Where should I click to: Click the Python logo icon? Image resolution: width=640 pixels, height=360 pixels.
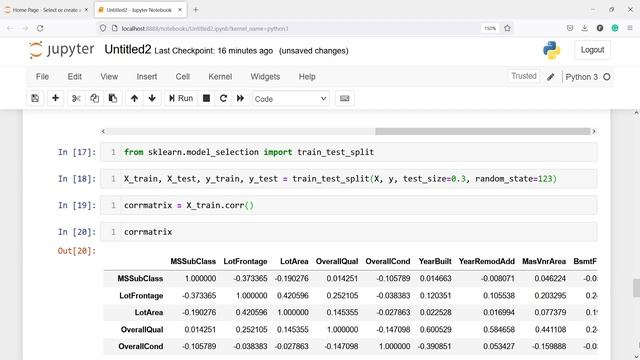[x=551, y=50]
